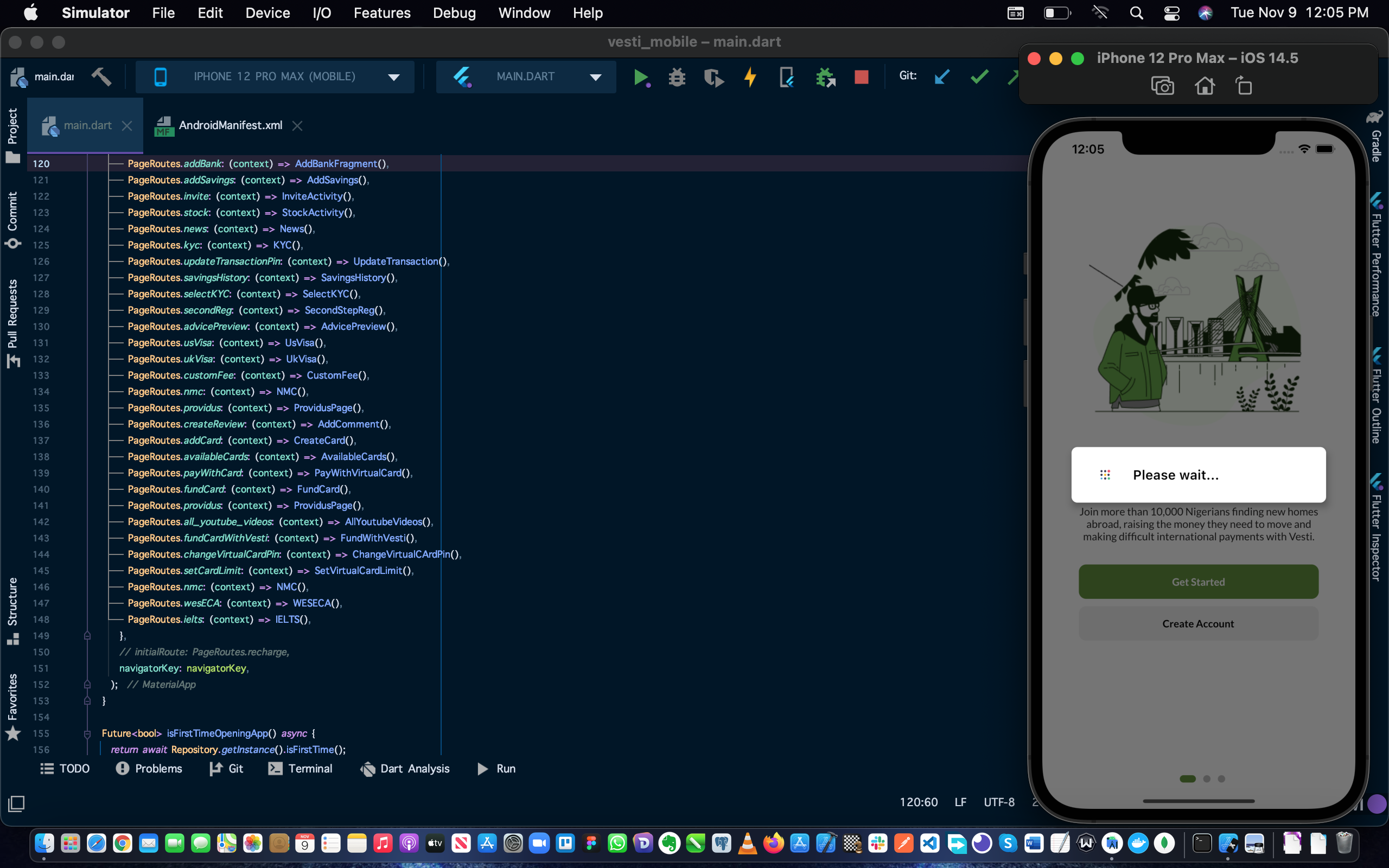Tap the Create Account button

click(x=1198, y=623)
